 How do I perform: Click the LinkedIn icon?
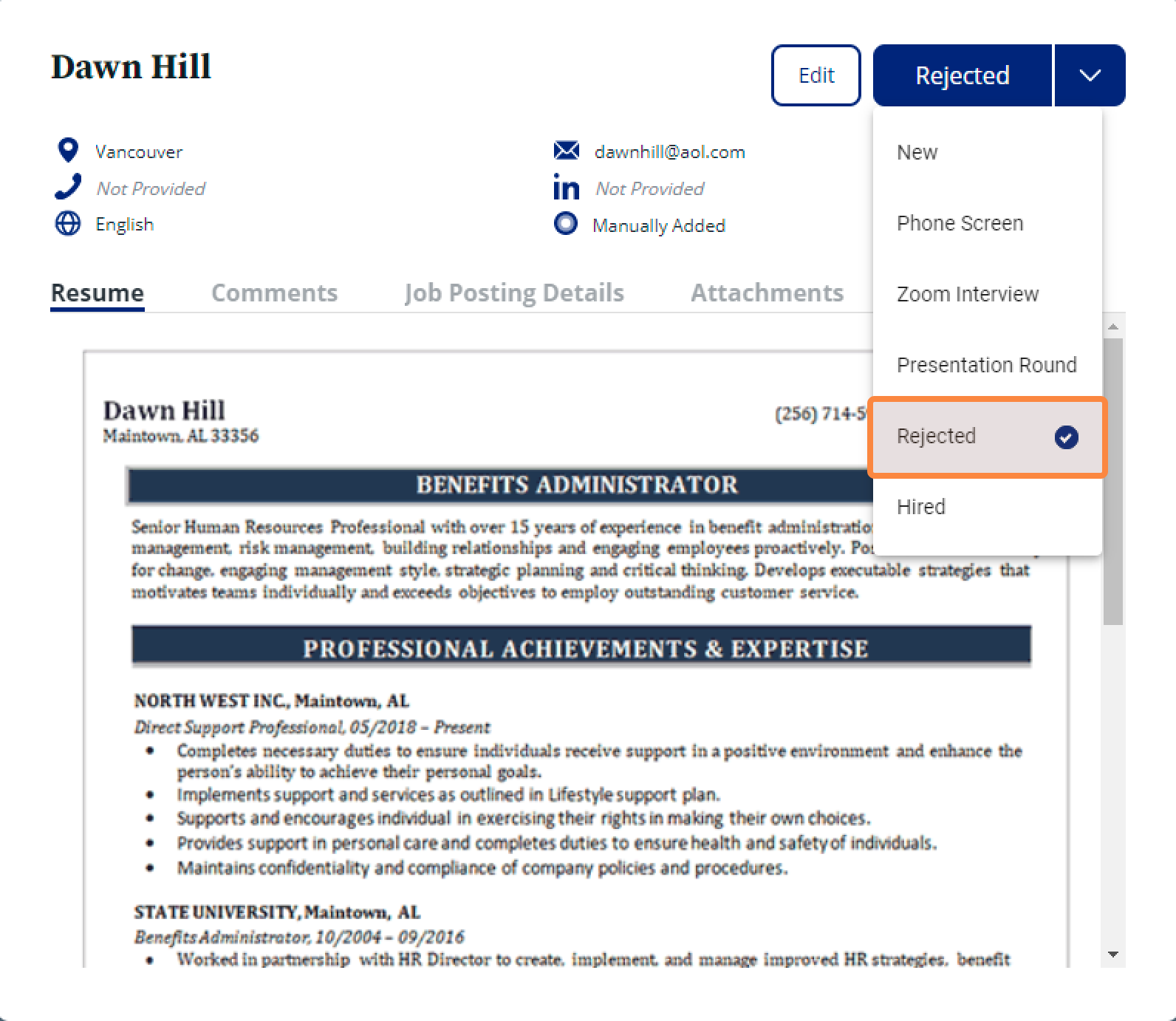coord(567,188)
